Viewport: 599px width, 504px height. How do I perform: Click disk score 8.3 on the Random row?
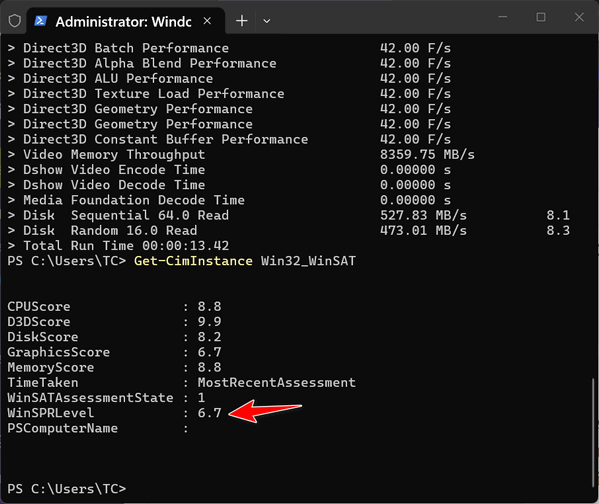click(558, 231)
